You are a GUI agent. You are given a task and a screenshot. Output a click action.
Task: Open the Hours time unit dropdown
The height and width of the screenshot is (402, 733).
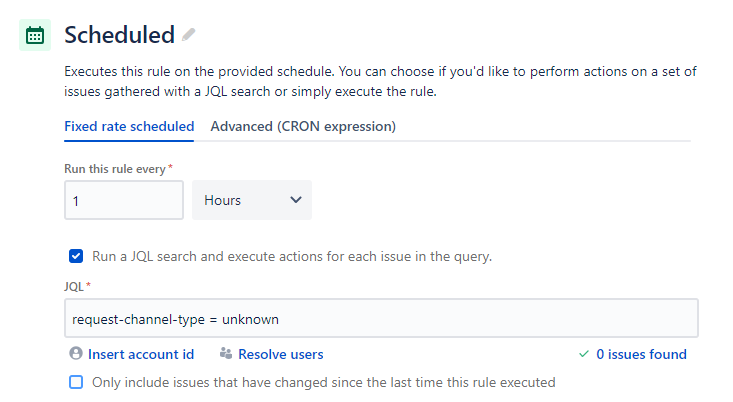(x=252, y=200)
